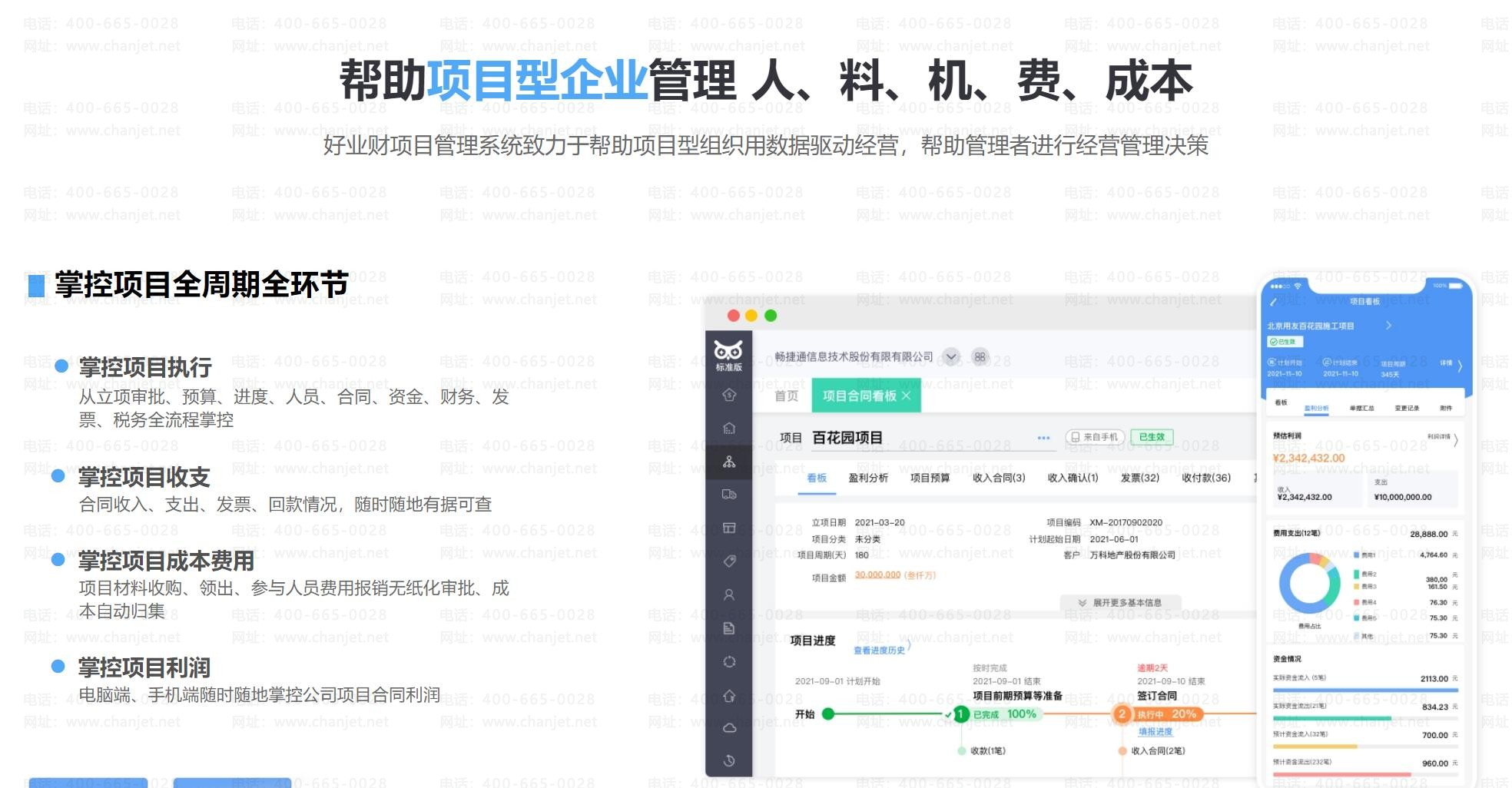Image resolution: width=1512 pixels, height=788 pixels.
Task: Open the three-dot menu beside 百花园项目
Action: tap(1043, 438)
